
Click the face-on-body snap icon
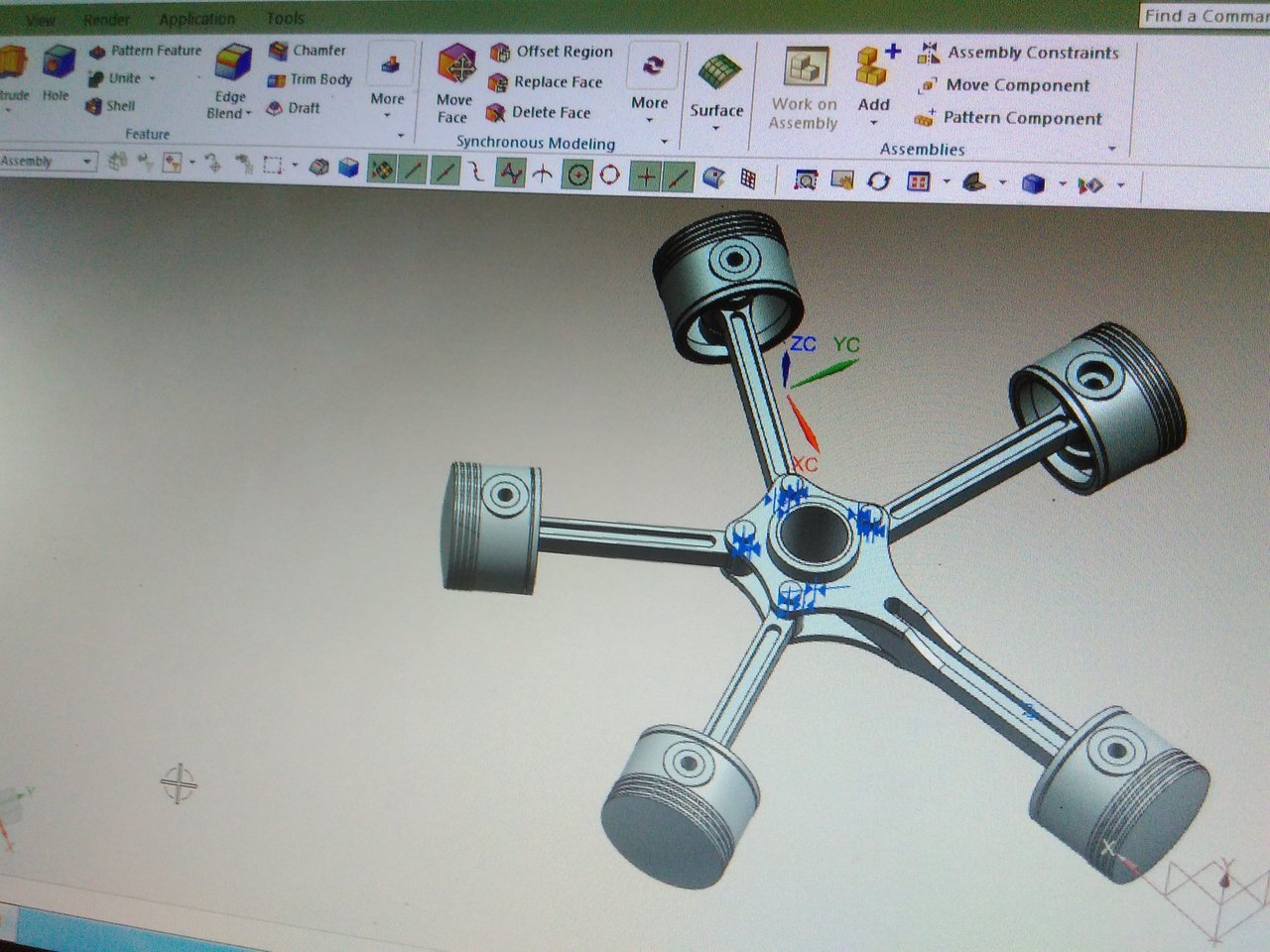pos(713,178)
